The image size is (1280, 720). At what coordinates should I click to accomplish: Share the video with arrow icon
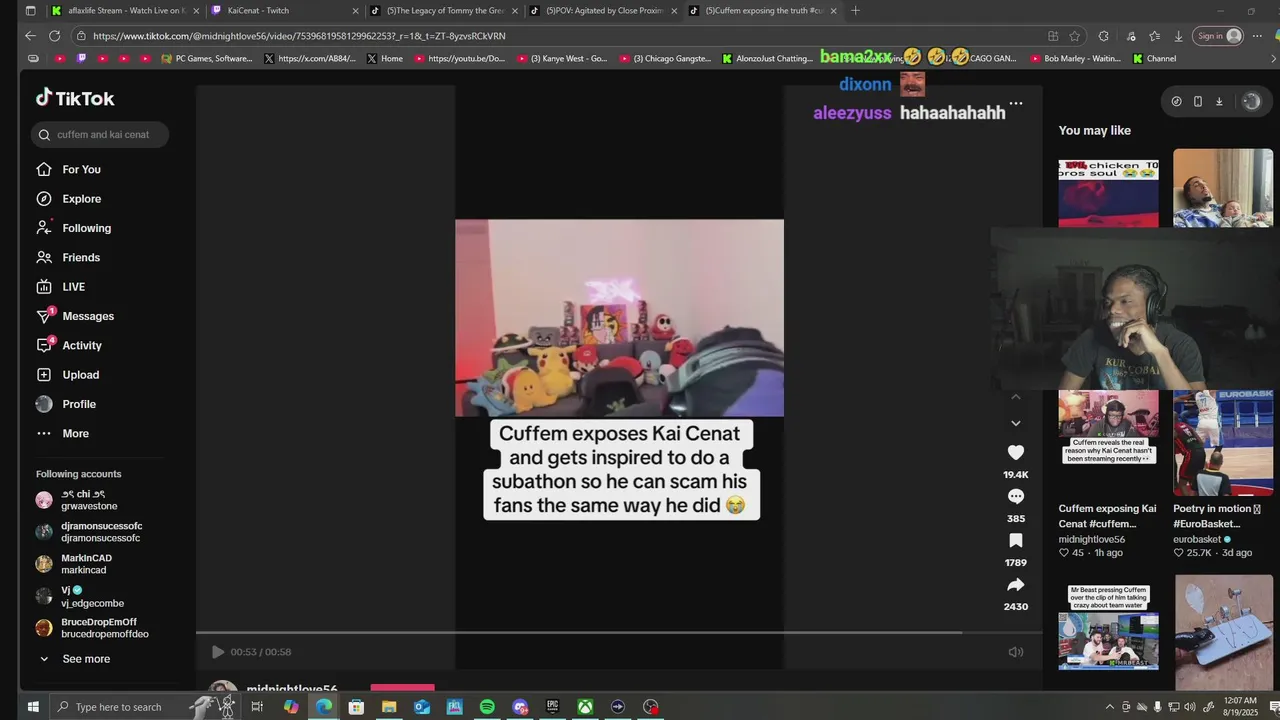1015,584
